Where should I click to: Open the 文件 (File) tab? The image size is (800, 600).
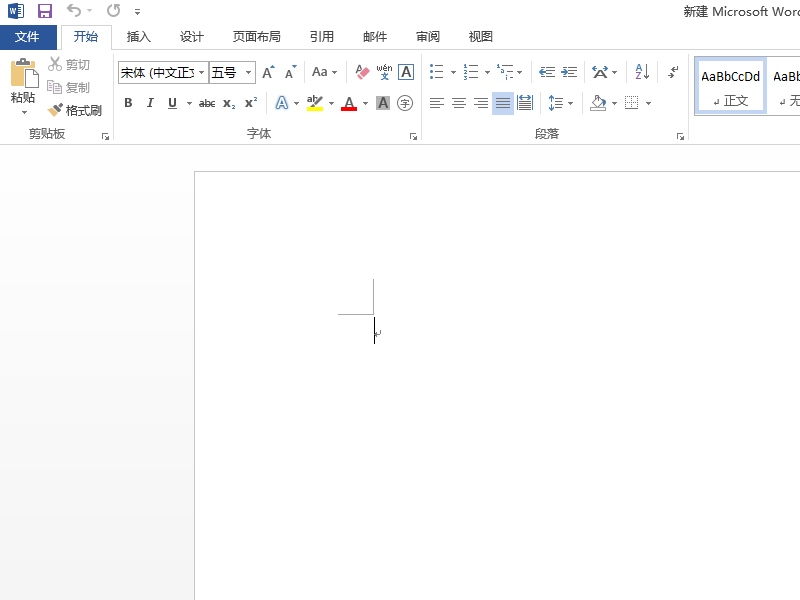click(x=27, y=37)
